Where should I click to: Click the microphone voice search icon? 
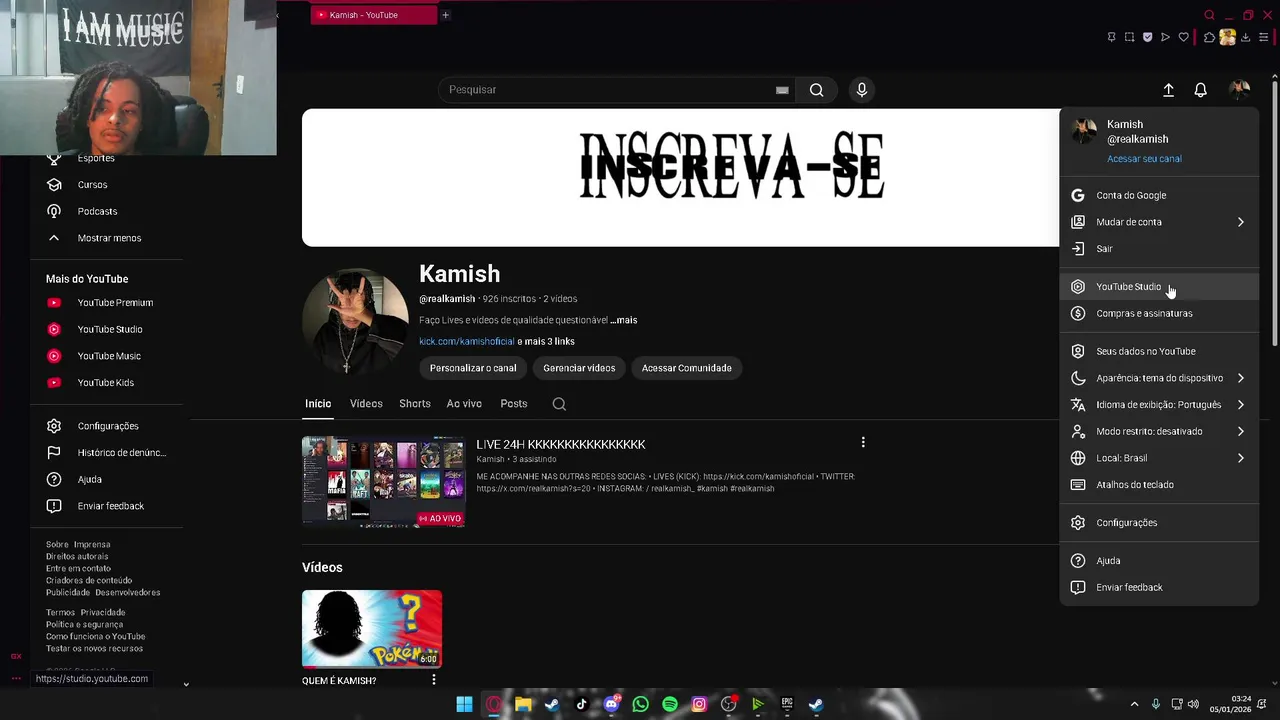tap(861, 90)
